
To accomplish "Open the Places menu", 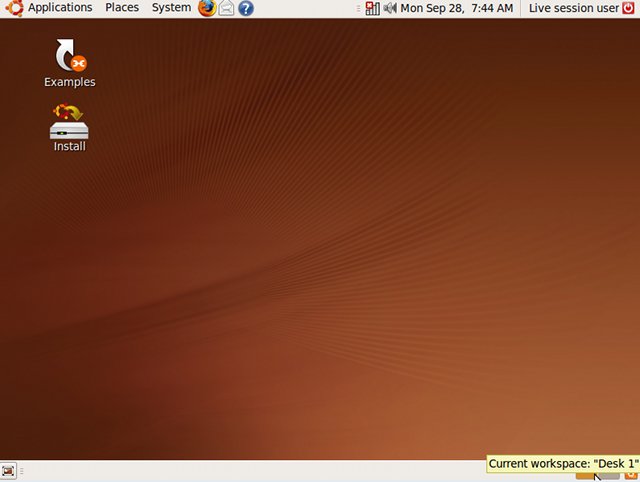I will [122, 8].
